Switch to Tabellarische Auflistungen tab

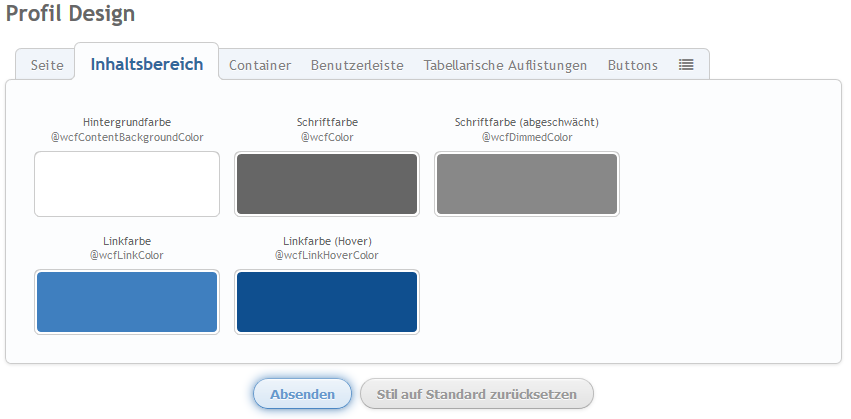click(x=505, y=65)
